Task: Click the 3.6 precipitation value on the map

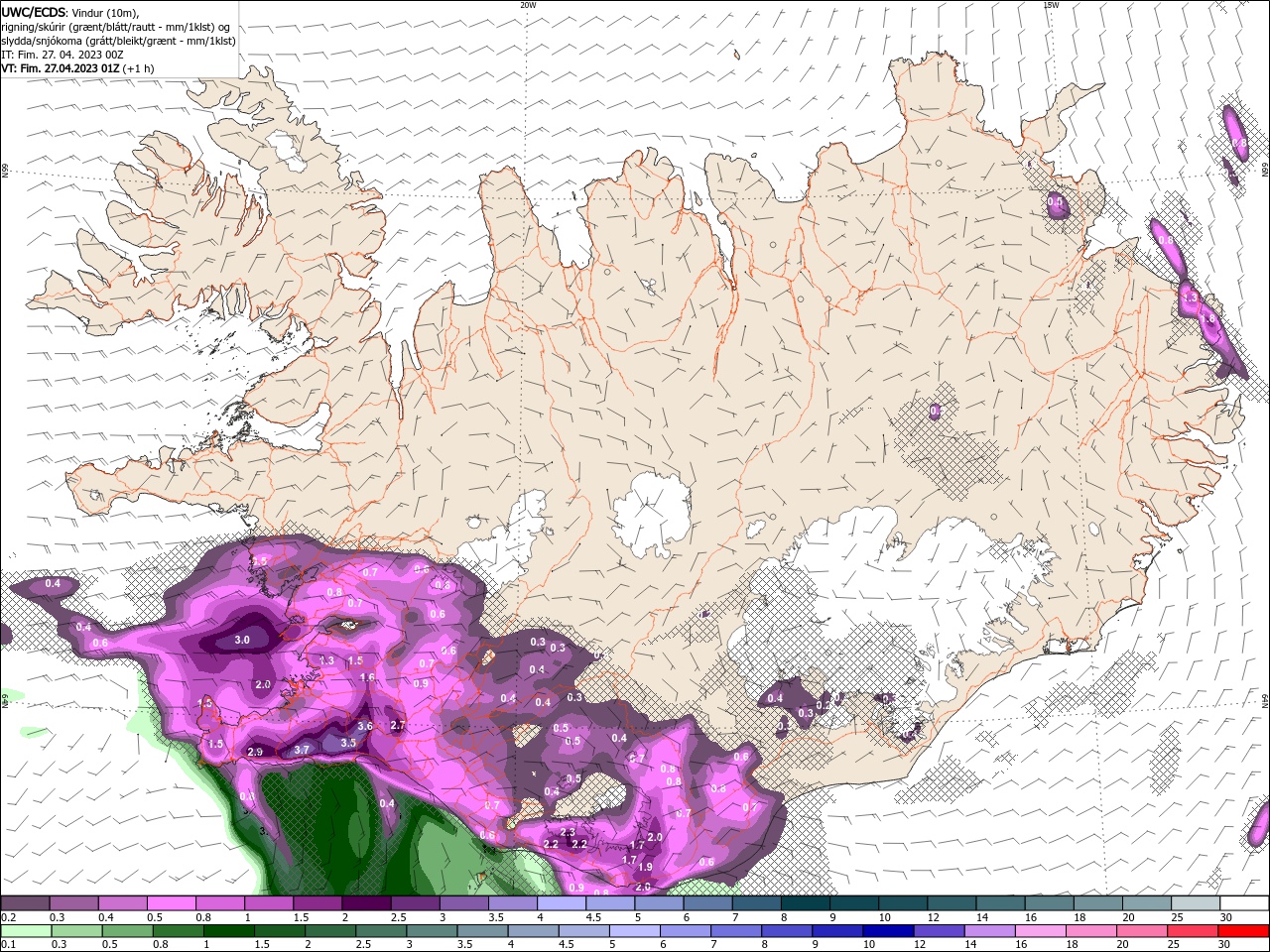Action: click(365, 727)
